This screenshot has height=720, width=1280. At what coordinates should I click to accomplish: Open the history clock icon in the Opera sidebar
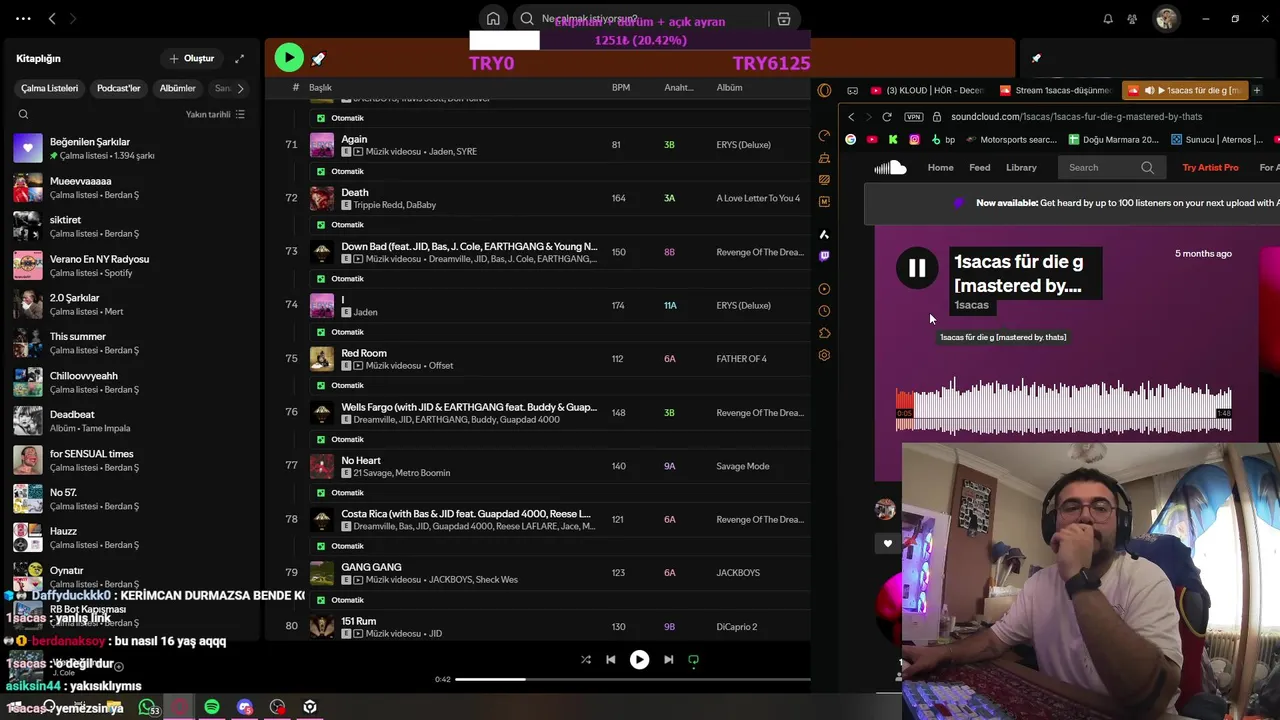click(x=824, y=311)
